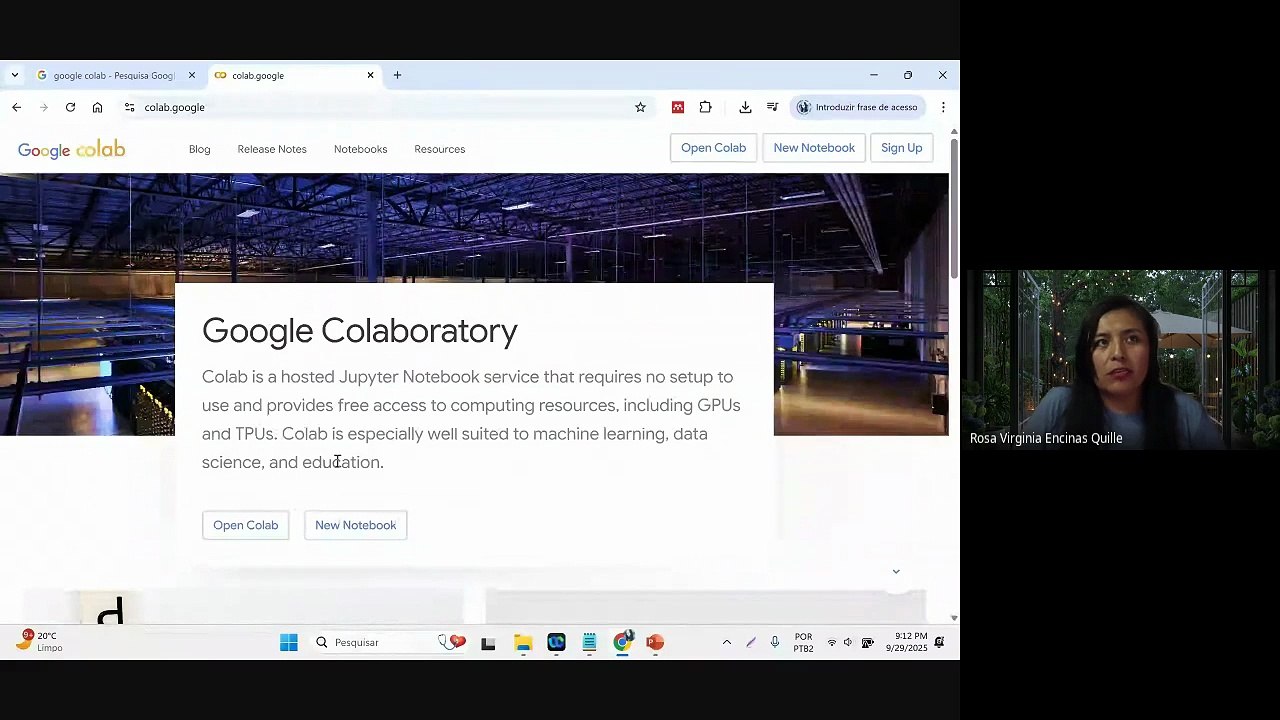This screenshot has height=720, width=1280.
Task: Click the Sign Up button
Action: coord(902,148)
